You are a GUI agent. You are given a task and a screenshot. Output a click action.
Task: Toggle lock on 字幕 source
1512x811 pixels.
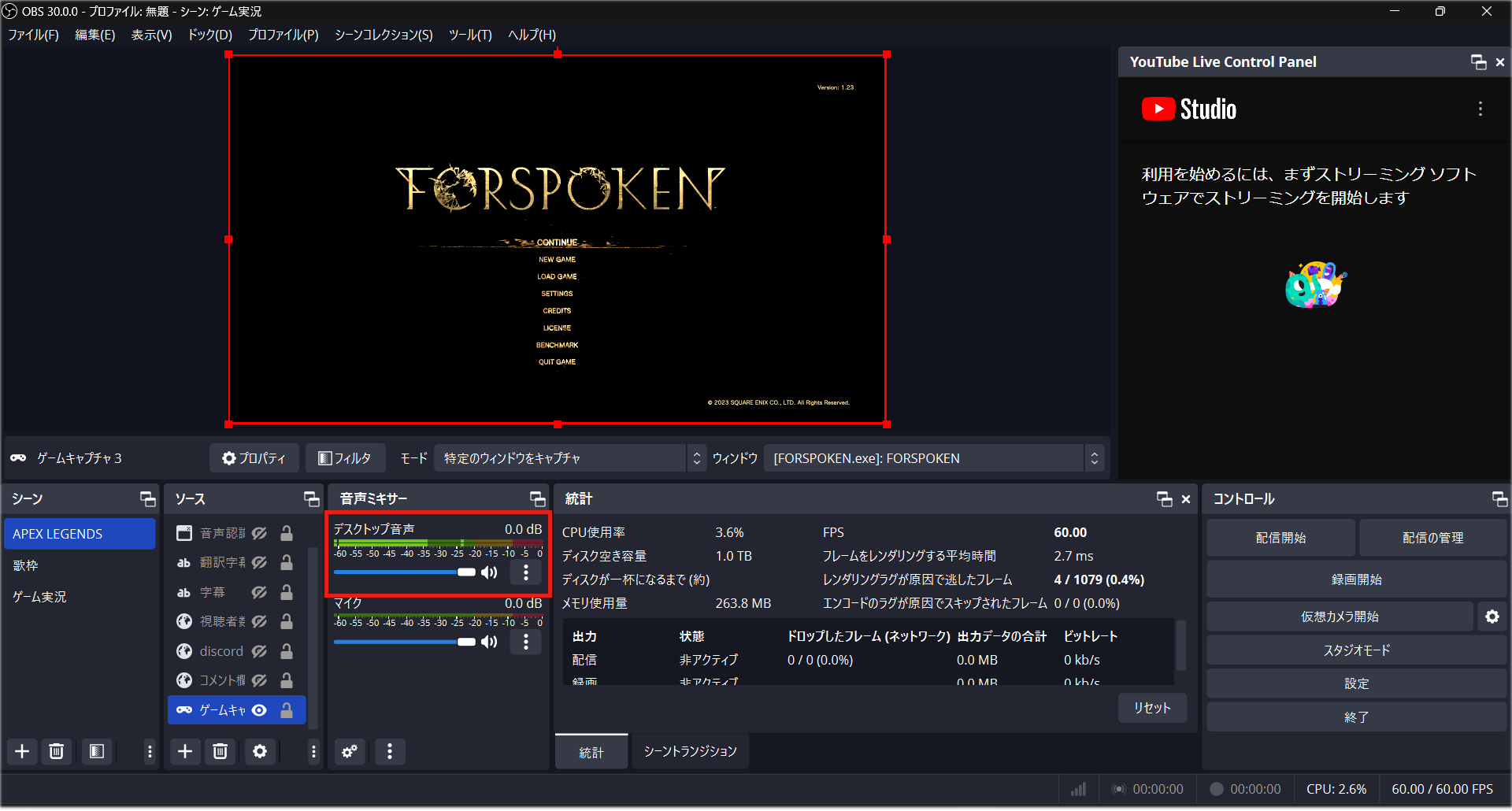[x=287, y=593]
